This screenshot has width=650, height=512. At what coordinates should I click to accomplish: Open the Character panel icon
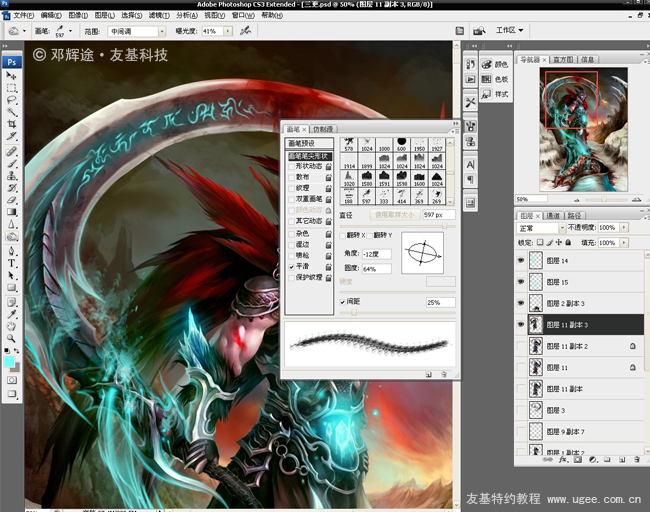(x=470, y=165)
